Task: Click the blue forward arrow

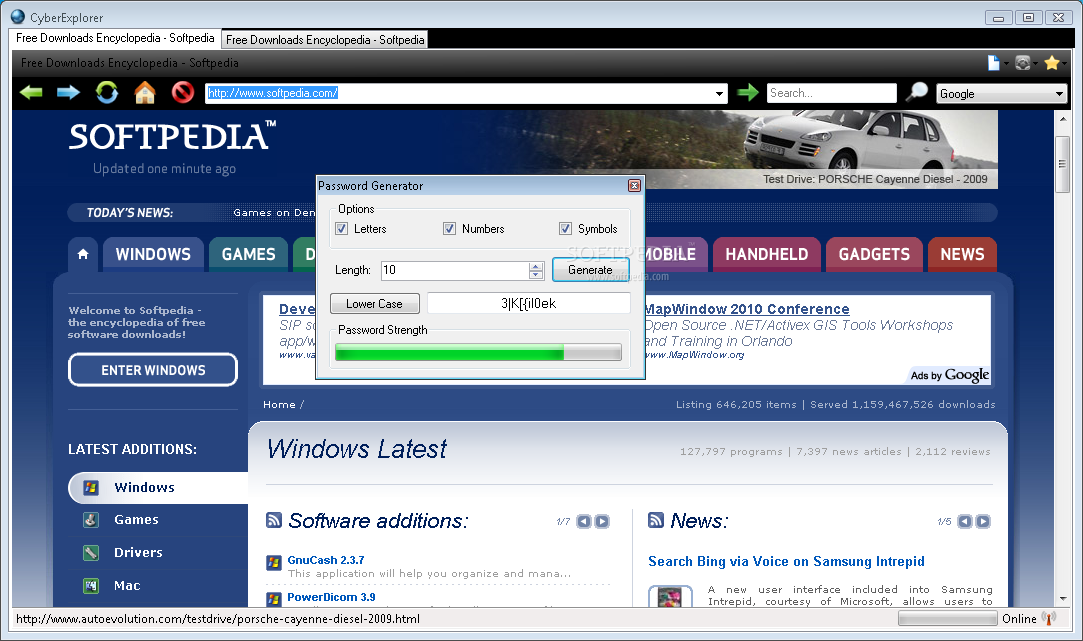Action: point(68,92)
